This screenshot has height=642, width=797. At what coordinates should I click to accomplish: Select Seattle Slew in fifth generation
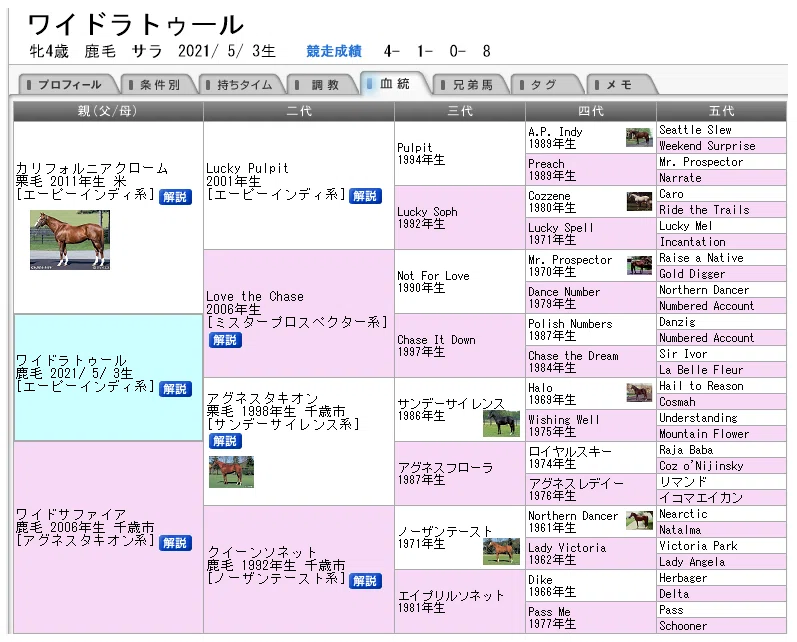point(721,130)
